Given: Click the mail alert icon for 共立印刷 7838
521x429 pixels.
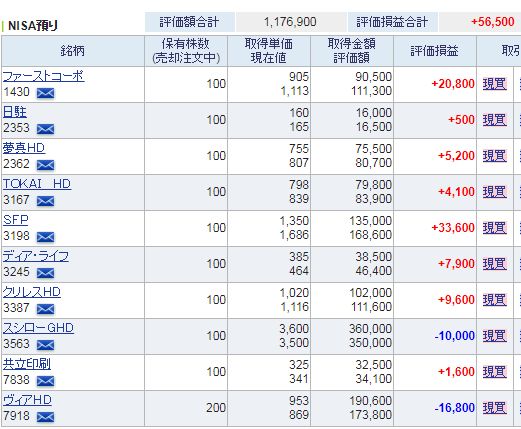Looking at the screenshot, I should tap(45, 381).
